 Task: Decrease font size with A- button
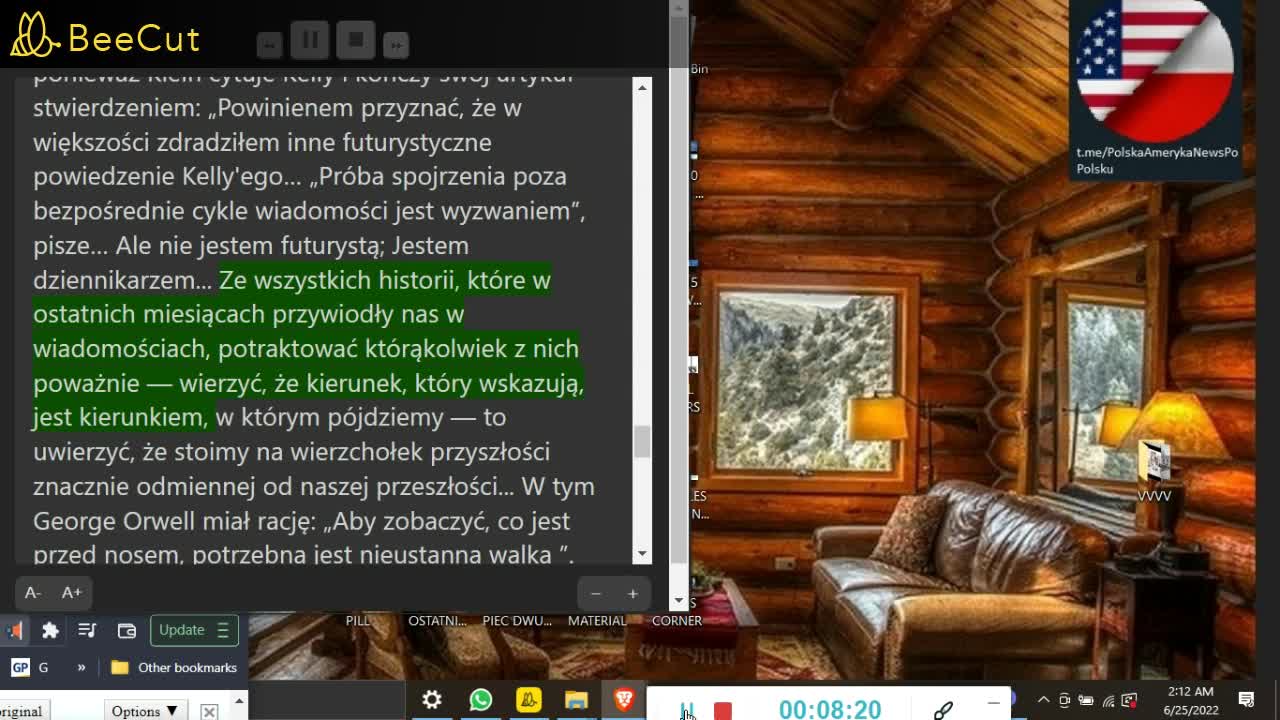click(x=33, y=593)
